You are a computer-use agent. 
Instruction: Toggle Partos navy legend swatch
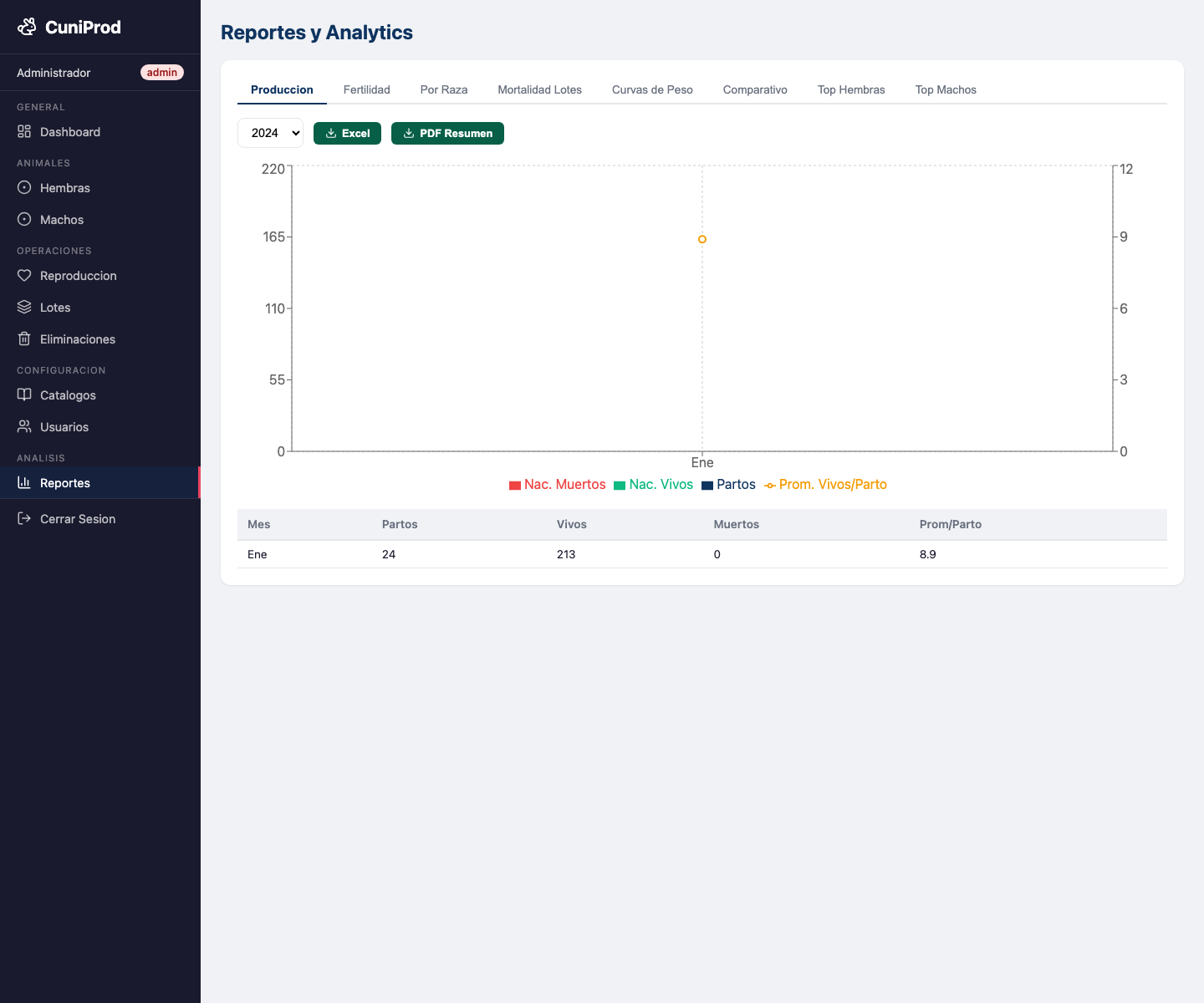pyautogui.click(x=707, y=485)
